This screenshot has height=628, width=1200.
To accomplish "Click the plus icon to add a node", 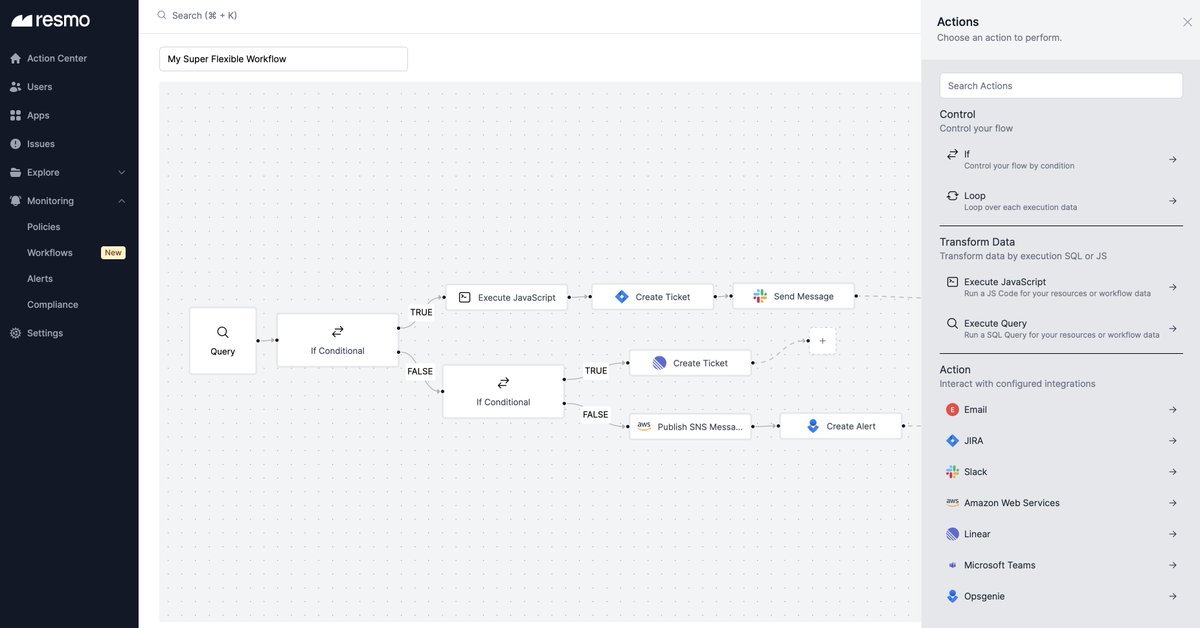I will pos(822,341).
